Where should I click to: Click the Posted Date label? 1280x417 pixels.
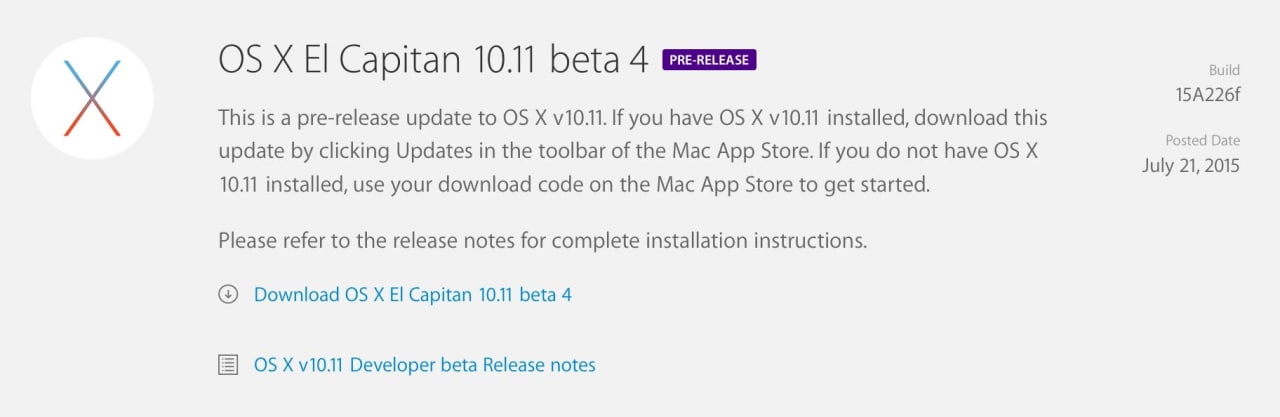coord(1202,141)
